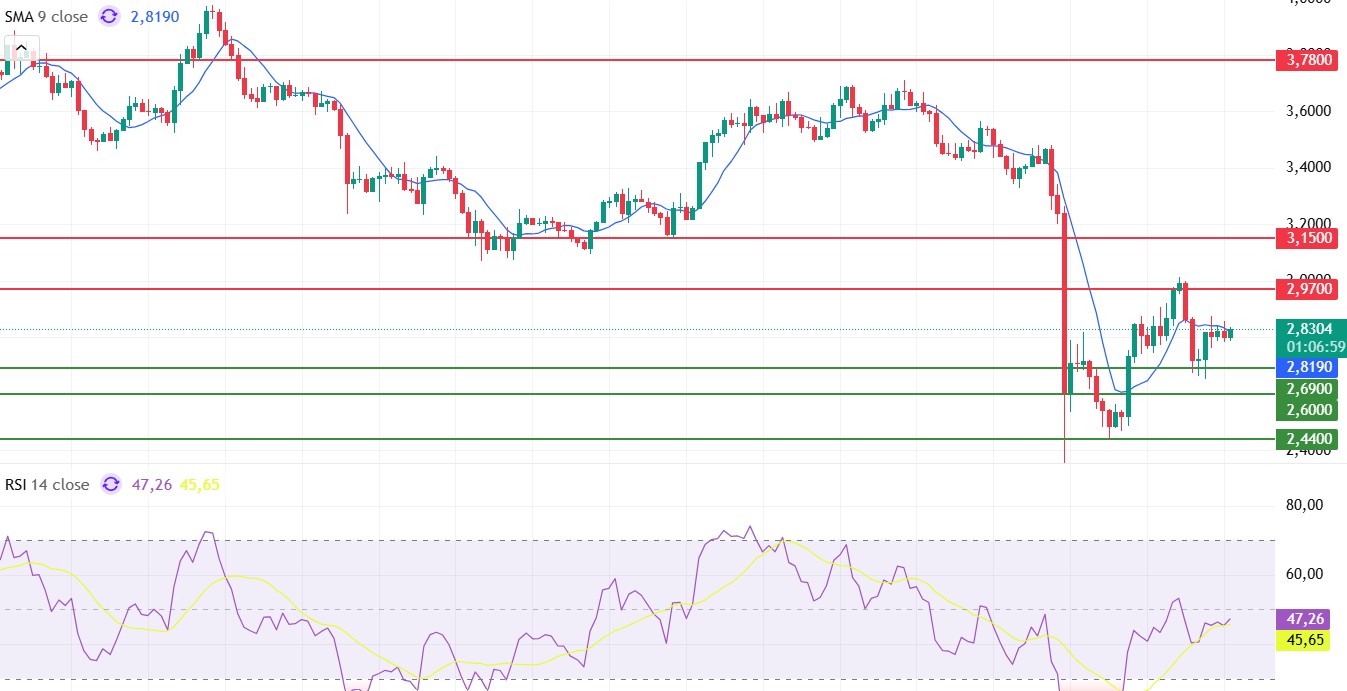Click the blue SMA 2,8190 axis label
Screen dimensions: 1347x691
pyautogui.click(x=1310, y=367)
